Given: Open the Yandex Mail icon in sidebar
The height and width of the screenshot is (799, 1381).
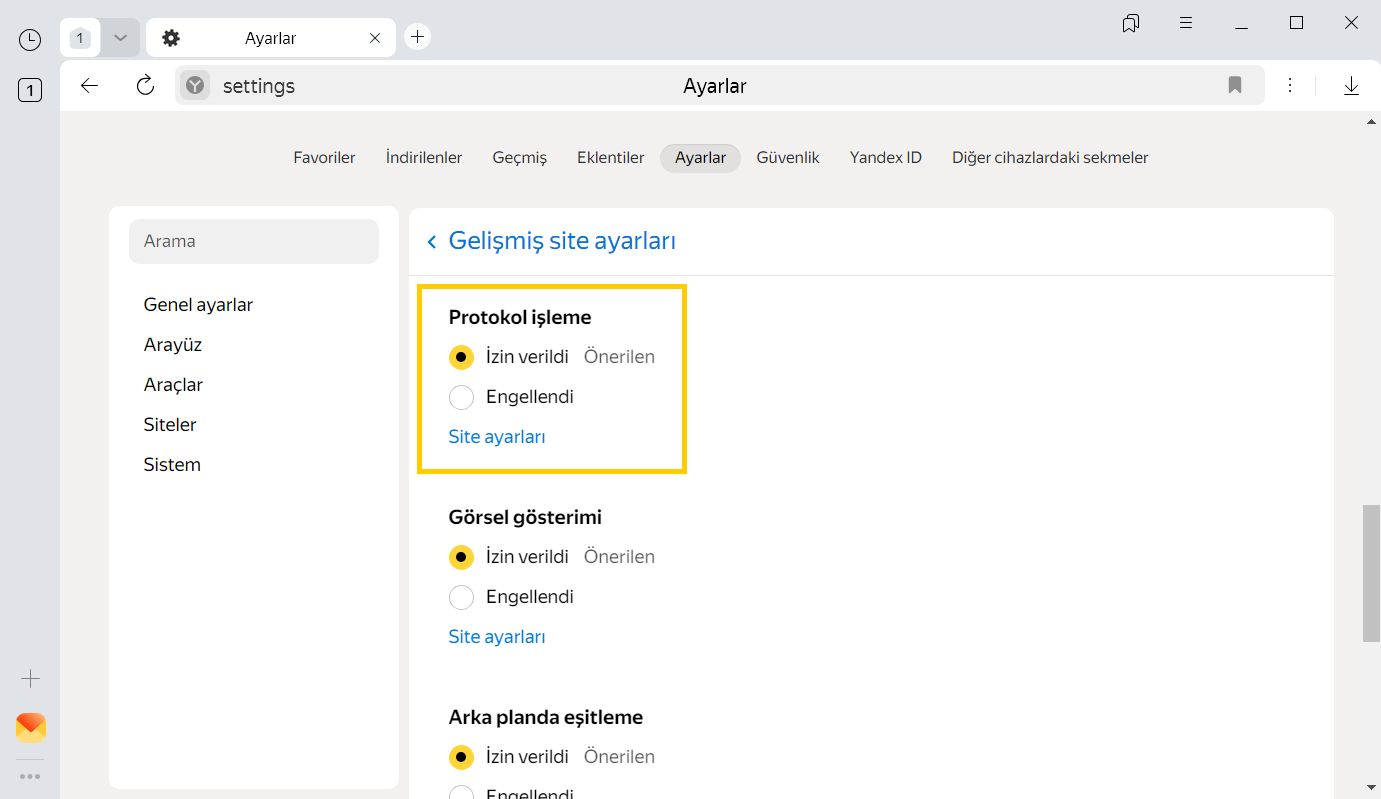Looking at the screenshot, I should [31, 727].
